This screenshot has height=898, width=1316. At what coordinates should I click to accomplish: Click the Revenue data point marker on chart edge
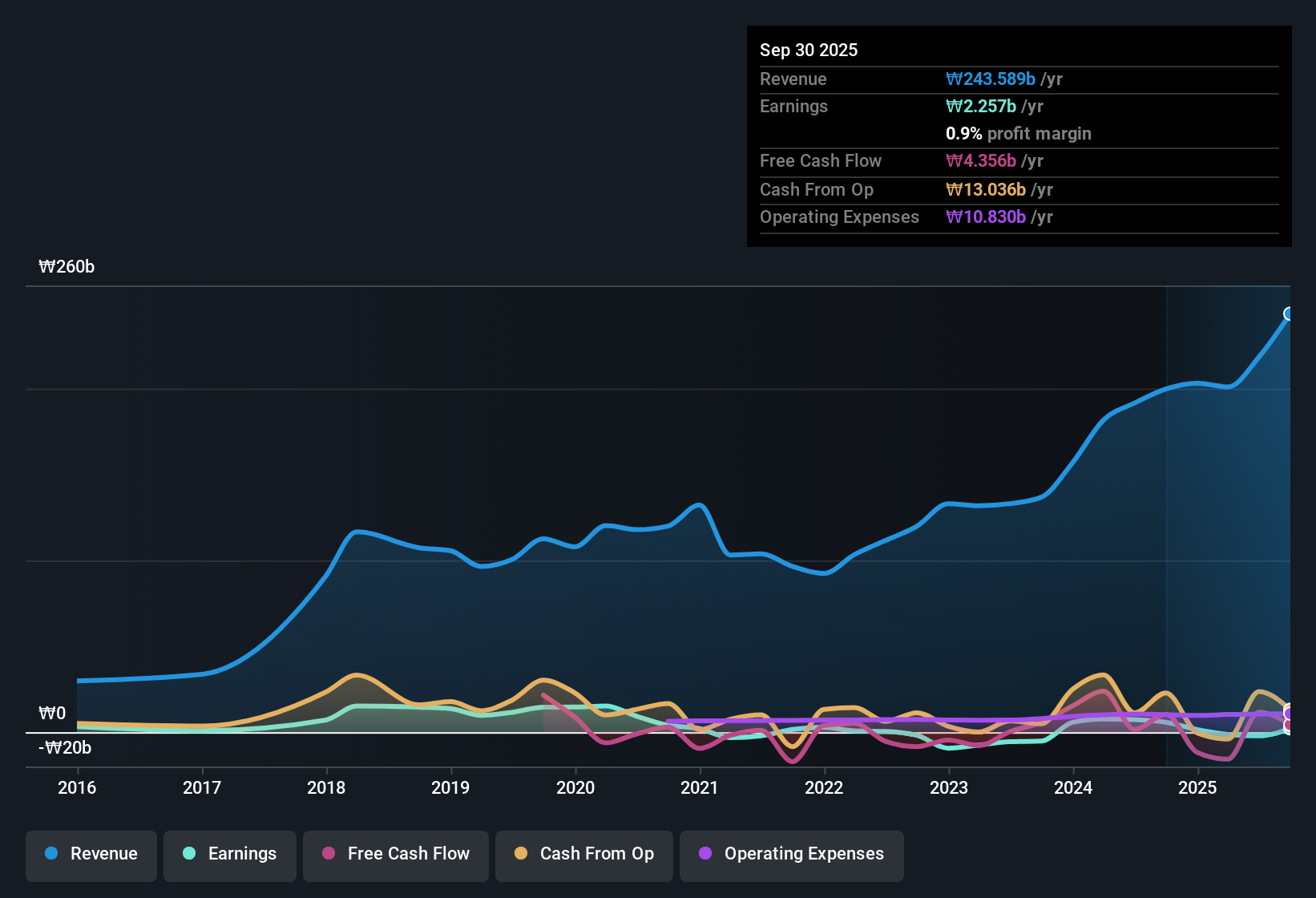(x=1289, y=313)
